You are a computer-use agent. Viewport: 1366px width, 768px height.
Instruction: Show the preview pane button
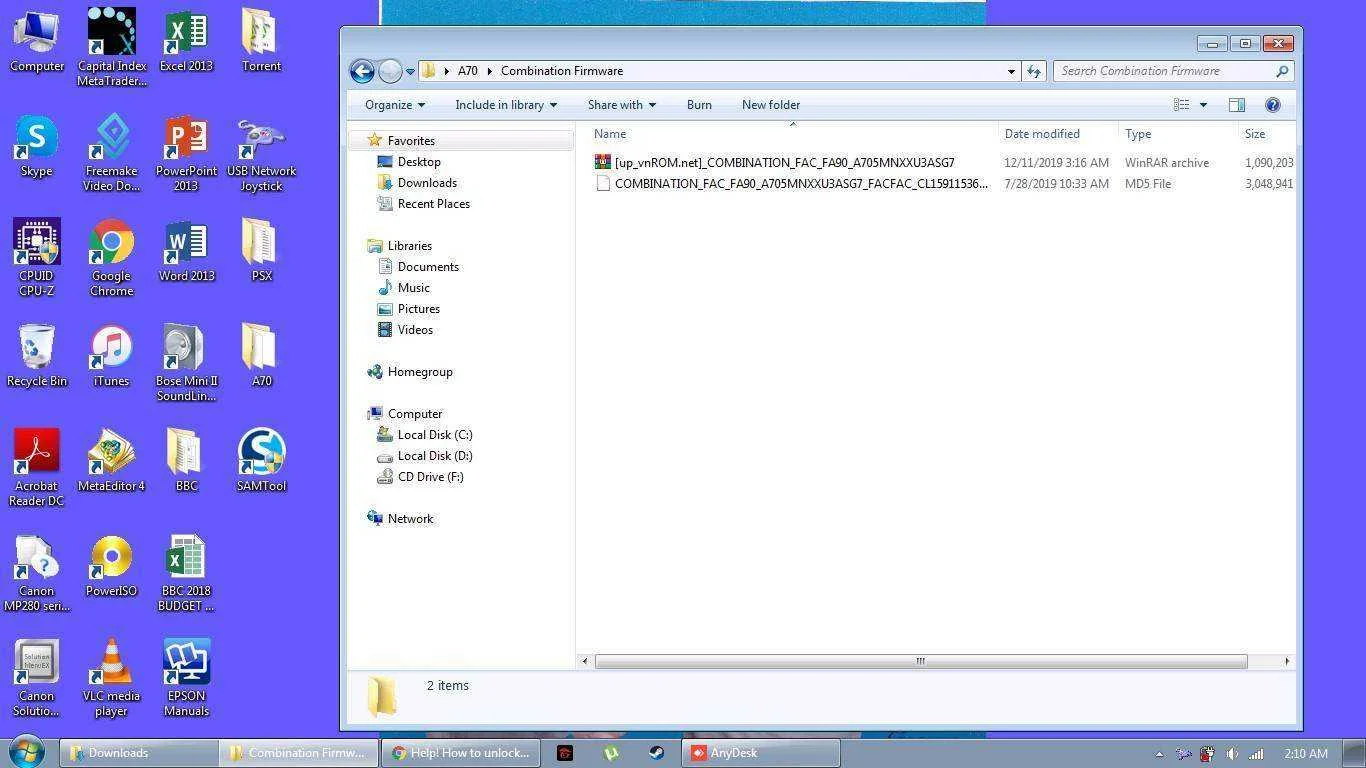(1236, 105)
